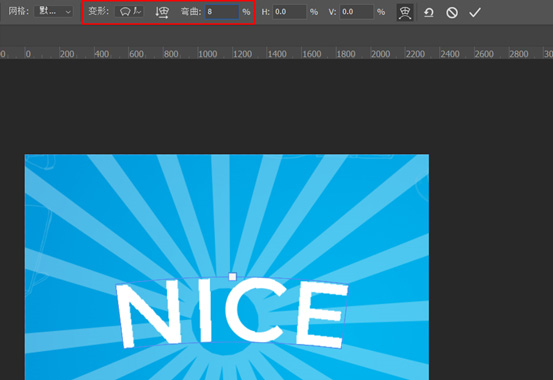Image resolution: width=553 pixels, height=380 pixels.
Task: Click the warp control handle above NICE
Action: tap(232, 277)
